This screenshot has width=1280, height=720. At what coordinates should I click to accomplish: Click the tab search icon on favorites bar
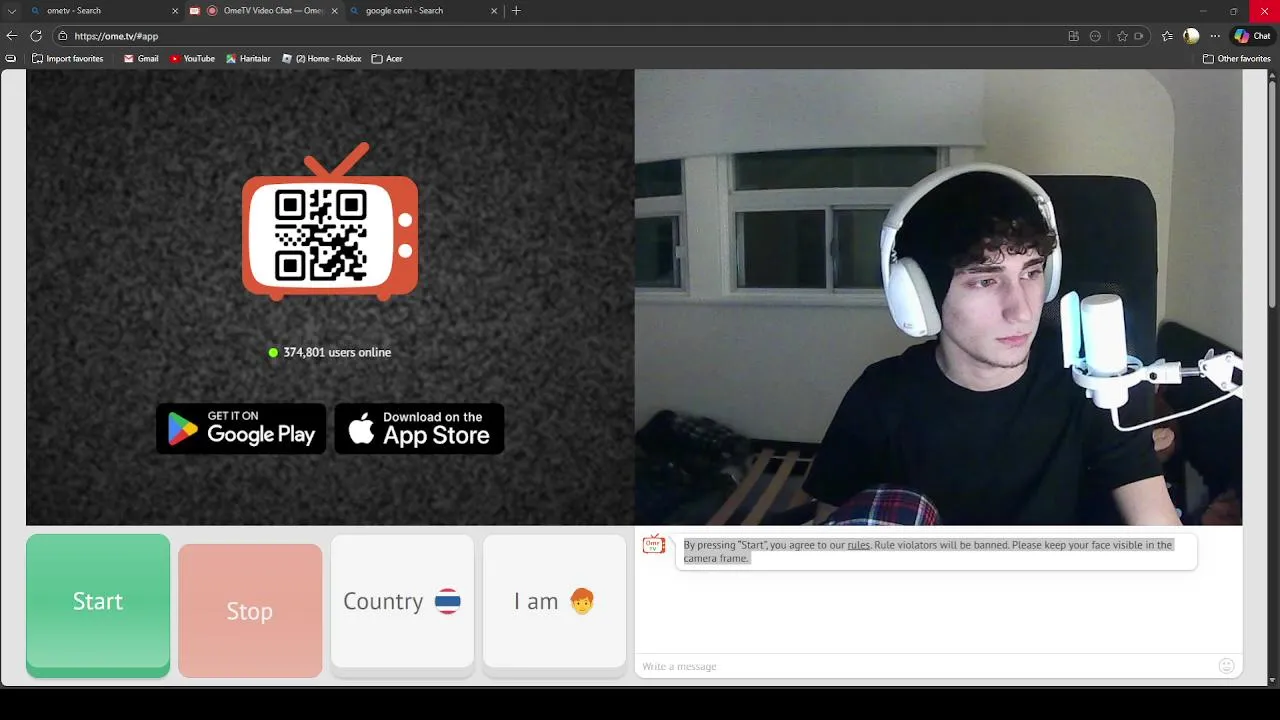[11, 59]
